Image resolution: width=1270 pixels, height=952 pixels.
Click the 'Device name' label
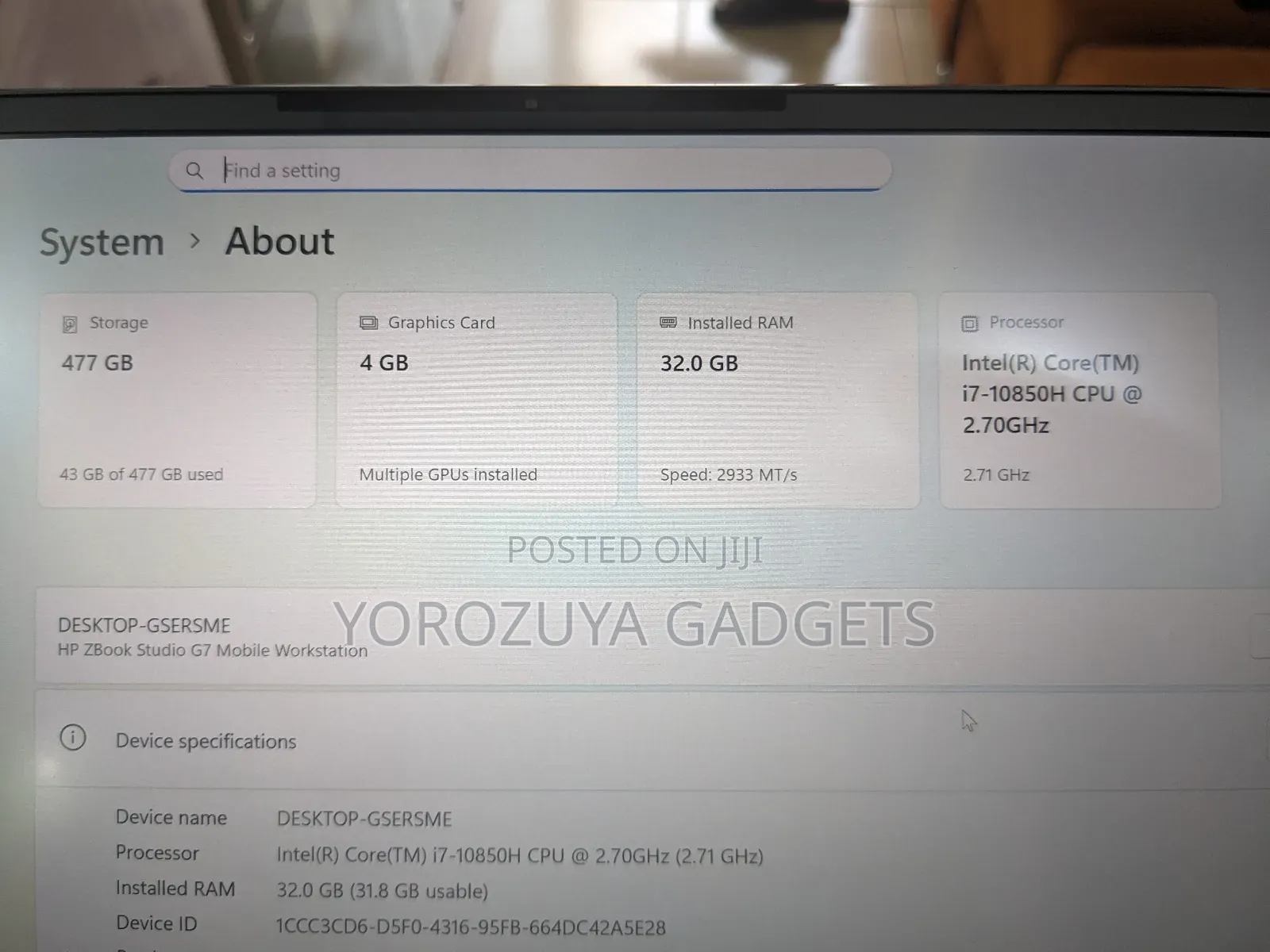171,818
